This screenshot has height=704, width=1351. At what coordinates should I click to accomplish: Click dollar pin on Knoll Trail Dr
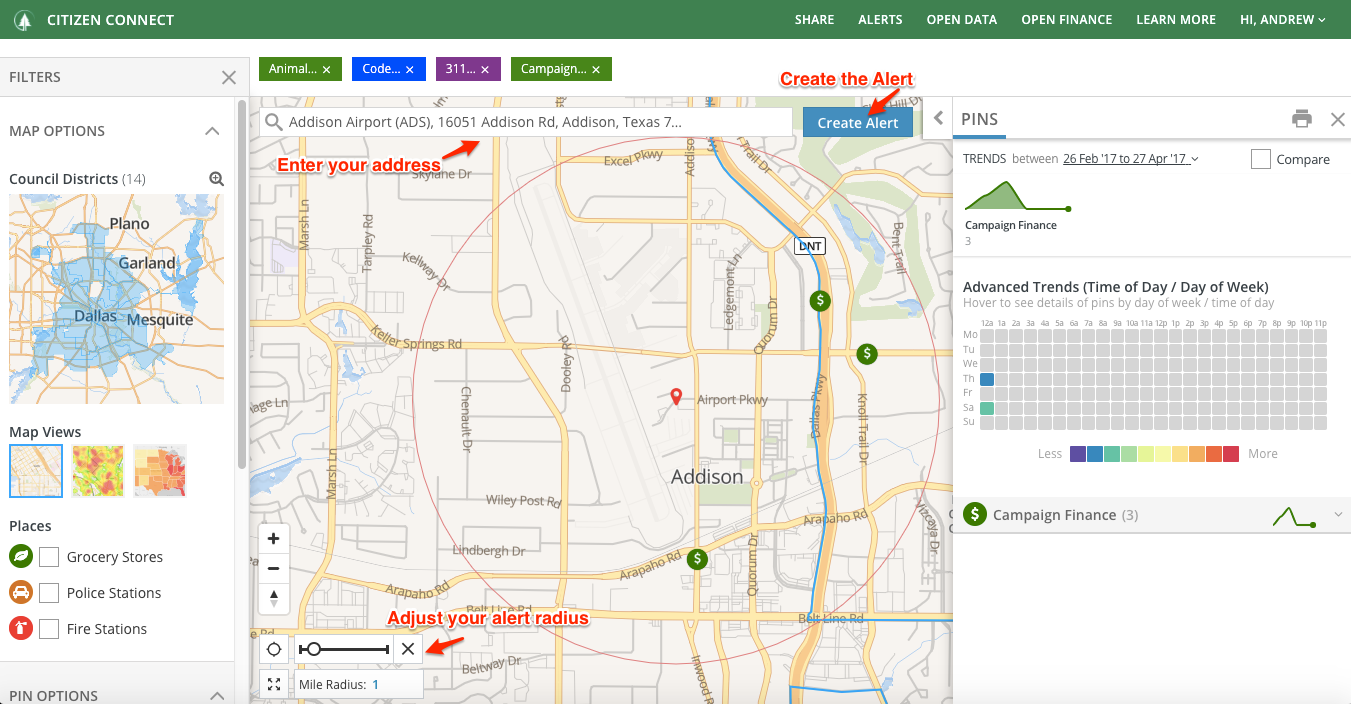(x=868, y=353)
